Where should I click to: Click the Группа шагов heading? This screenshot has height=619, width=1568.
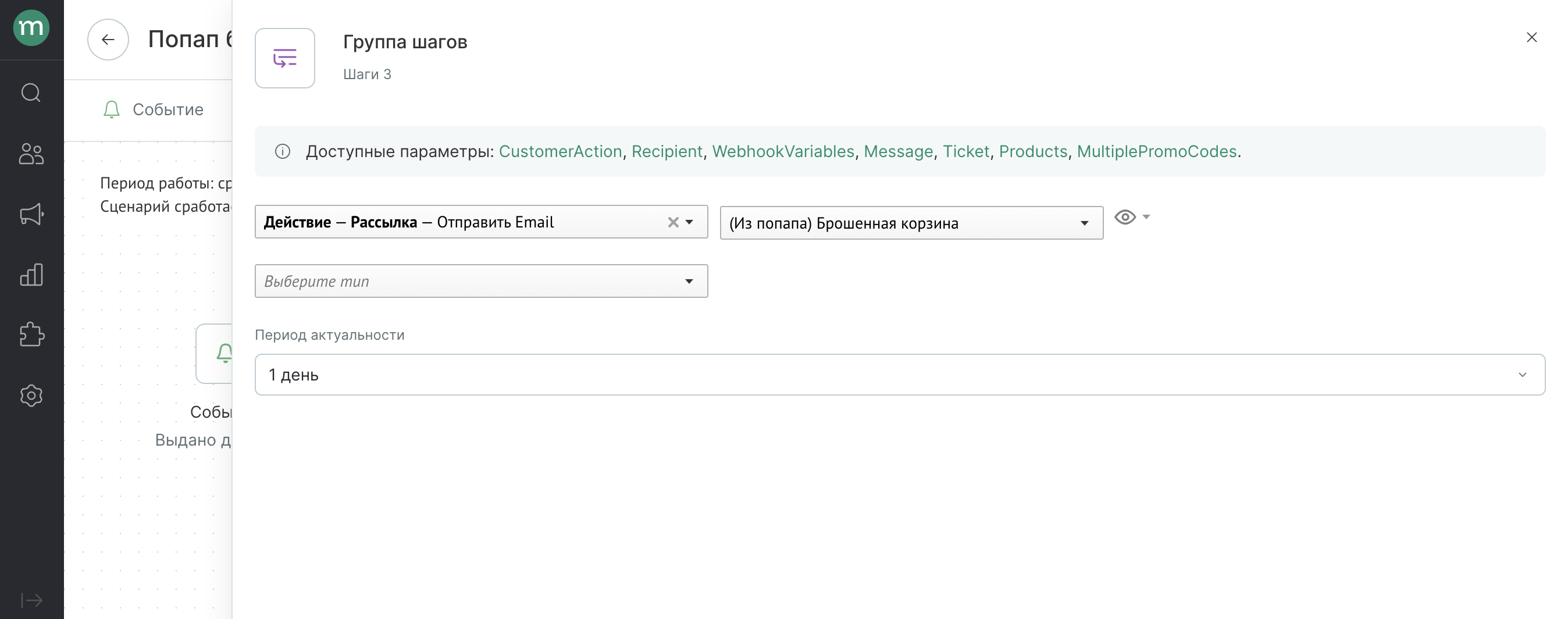click(x=405, y=42)
